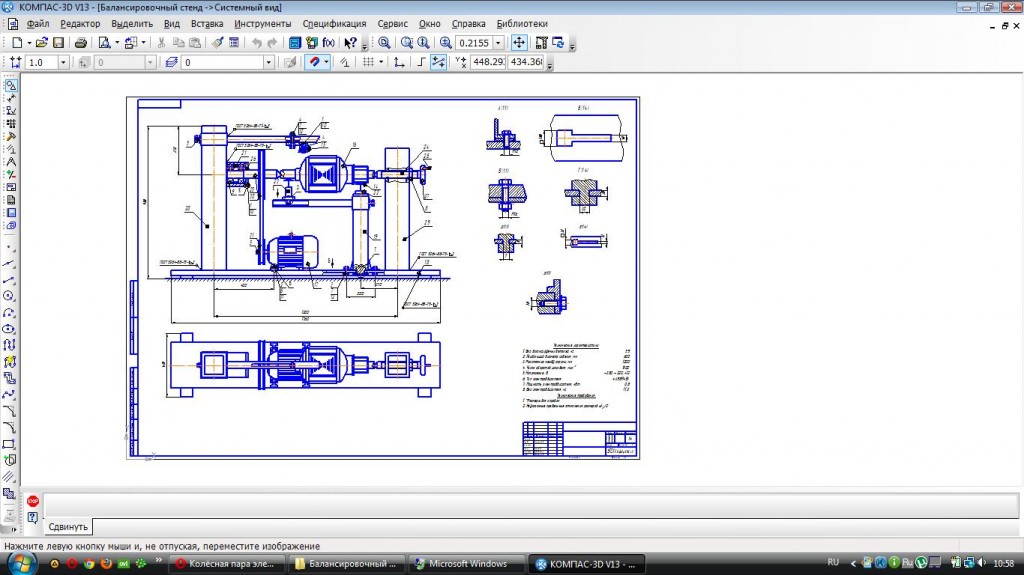Open the Variables f(x) icon
This screenshot has width=1024, height=575.
pyautogui.click(x=328, y=42)
